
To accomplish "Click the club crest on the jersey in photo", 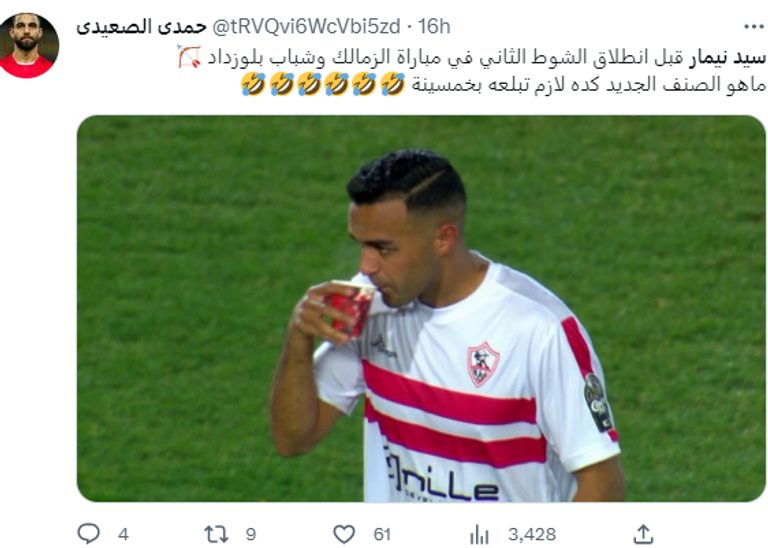I will (x=483, y=364).
